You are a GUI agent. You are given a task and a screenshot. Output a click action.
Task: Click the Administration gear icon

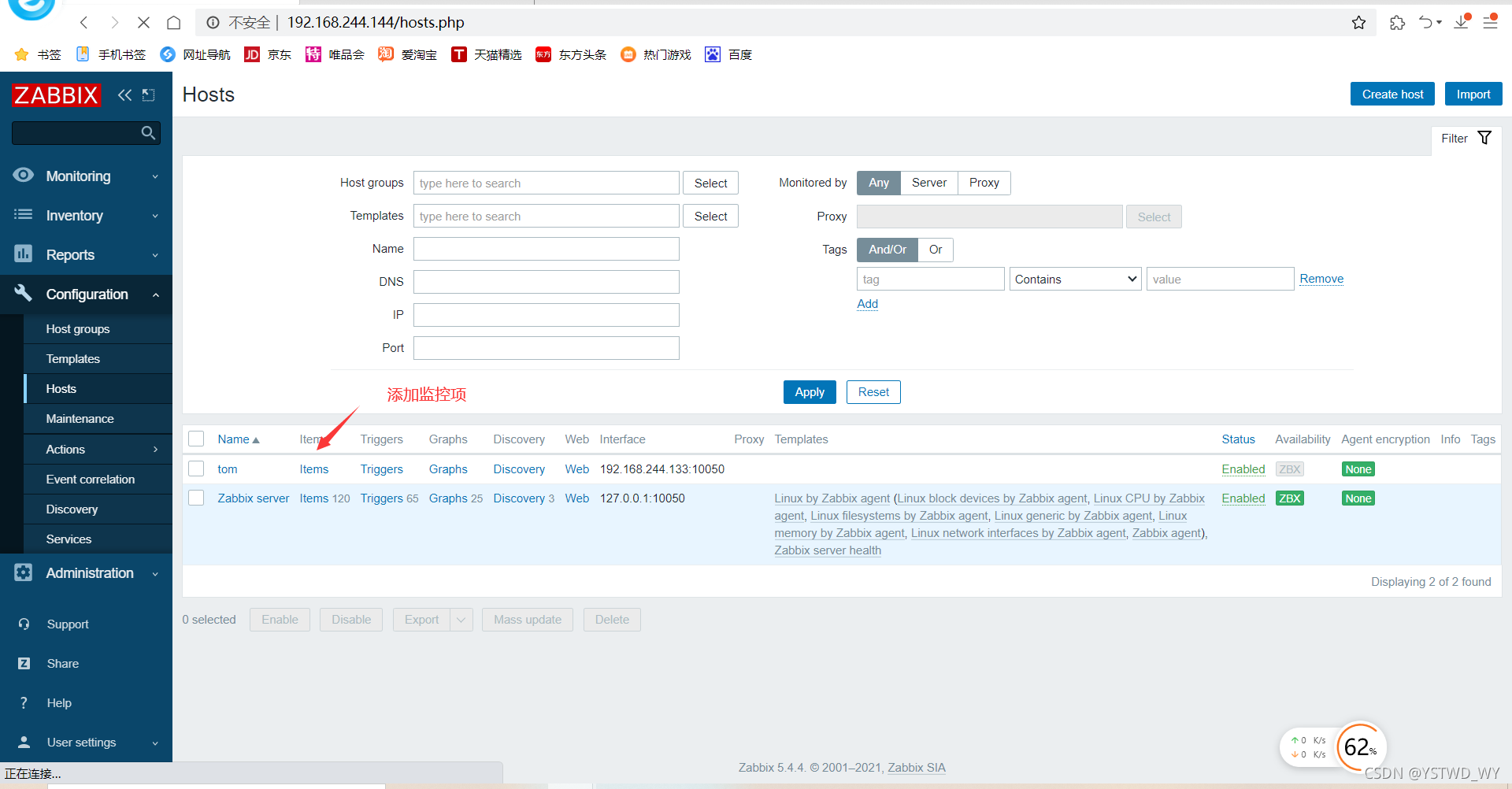[x=24, y=572]
